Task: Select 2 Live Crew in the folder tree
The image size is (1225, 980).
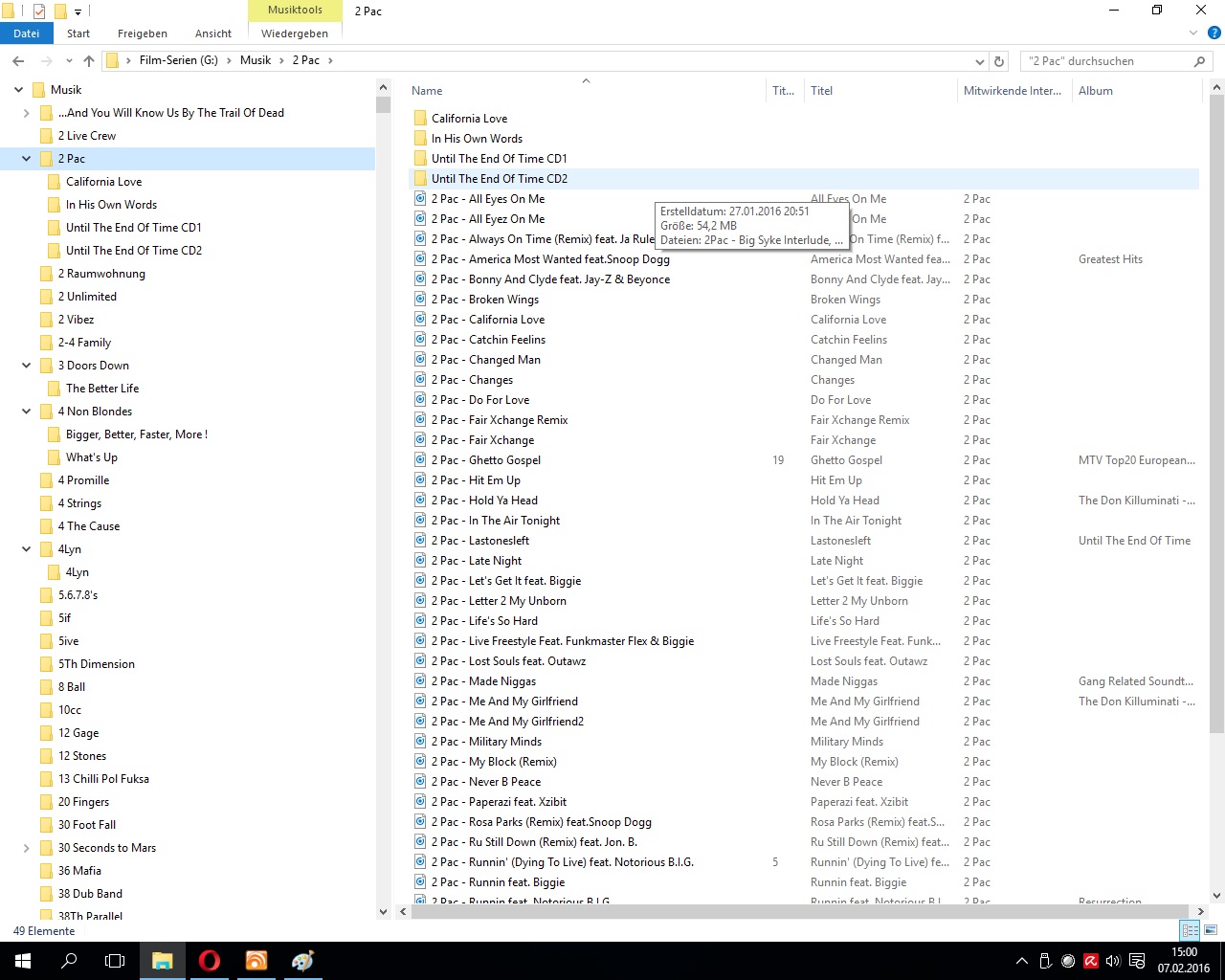Action: click(x=87, y=136)
